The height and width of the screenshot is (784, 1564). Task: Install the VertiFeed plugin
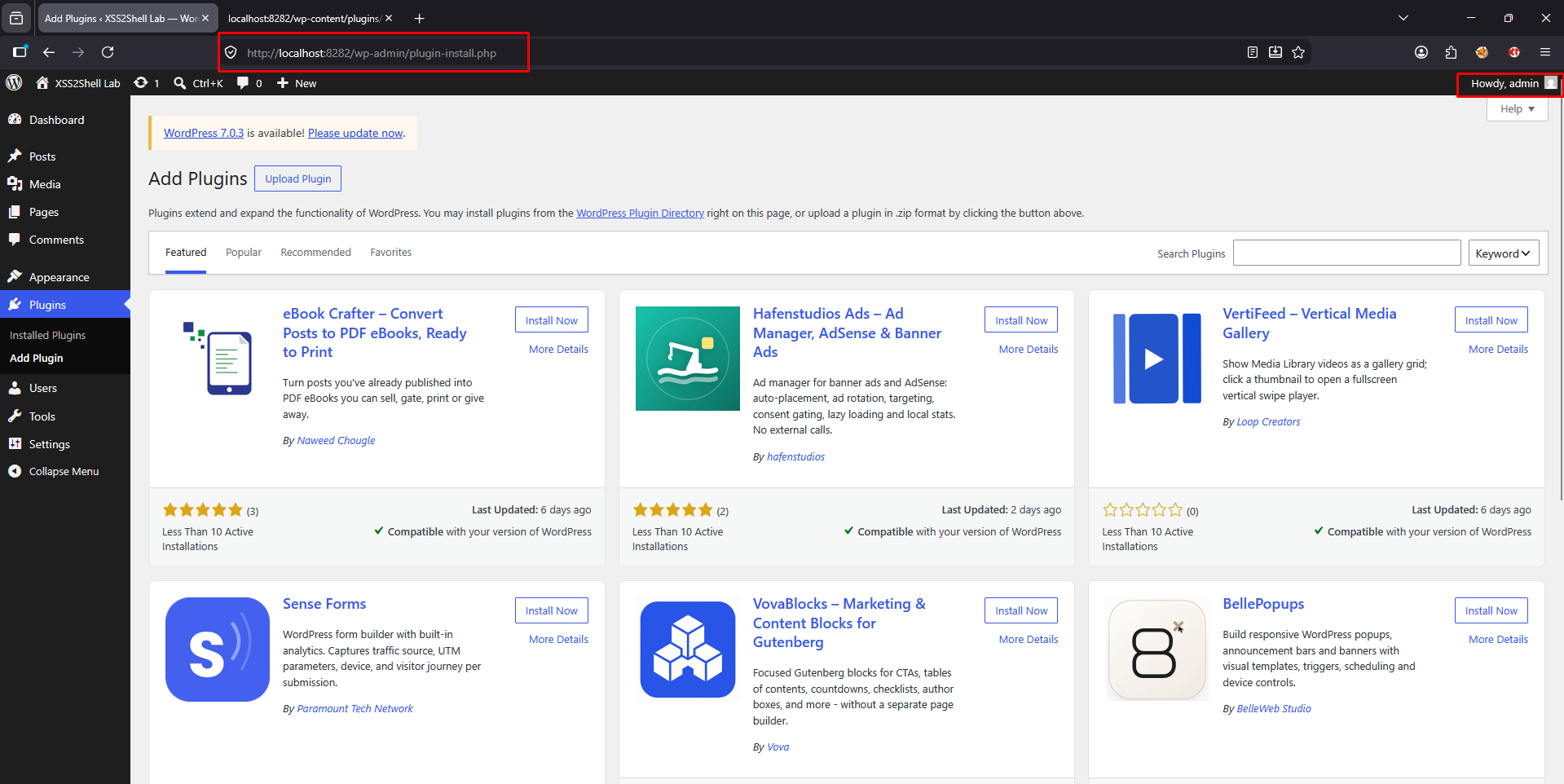click(1491, 320)
